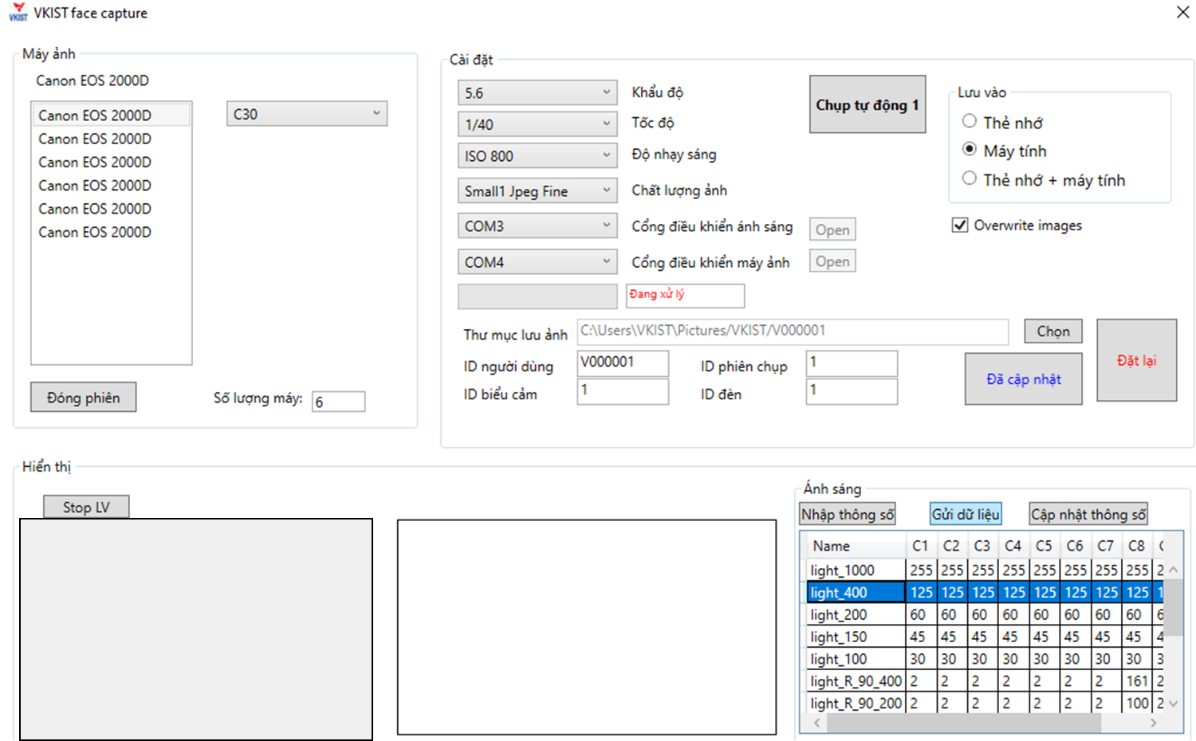Open the ISO 800 sensitivity dropdown

537,156
